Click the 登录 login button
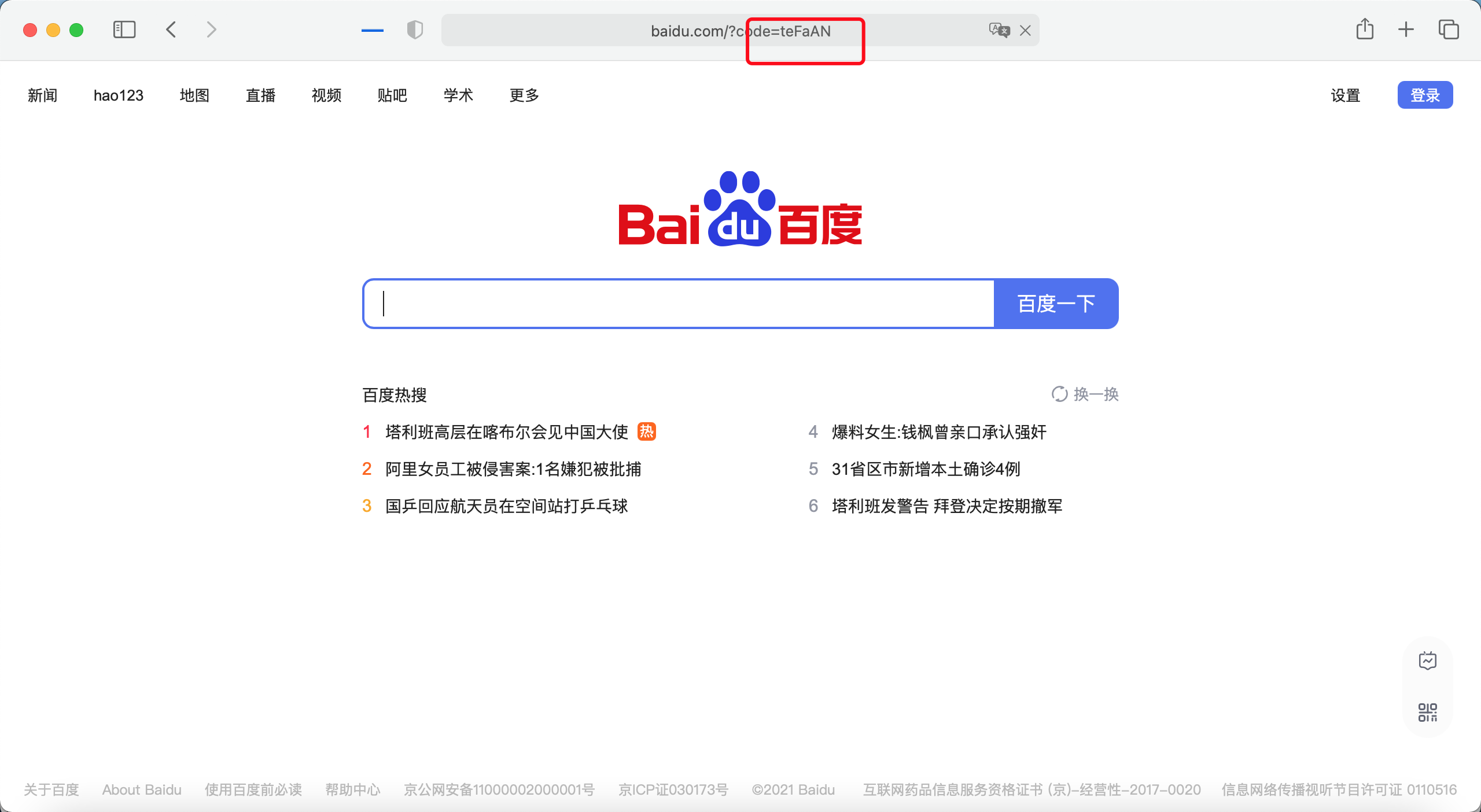Screen dimensions: 1481x812 (1425, 95)
